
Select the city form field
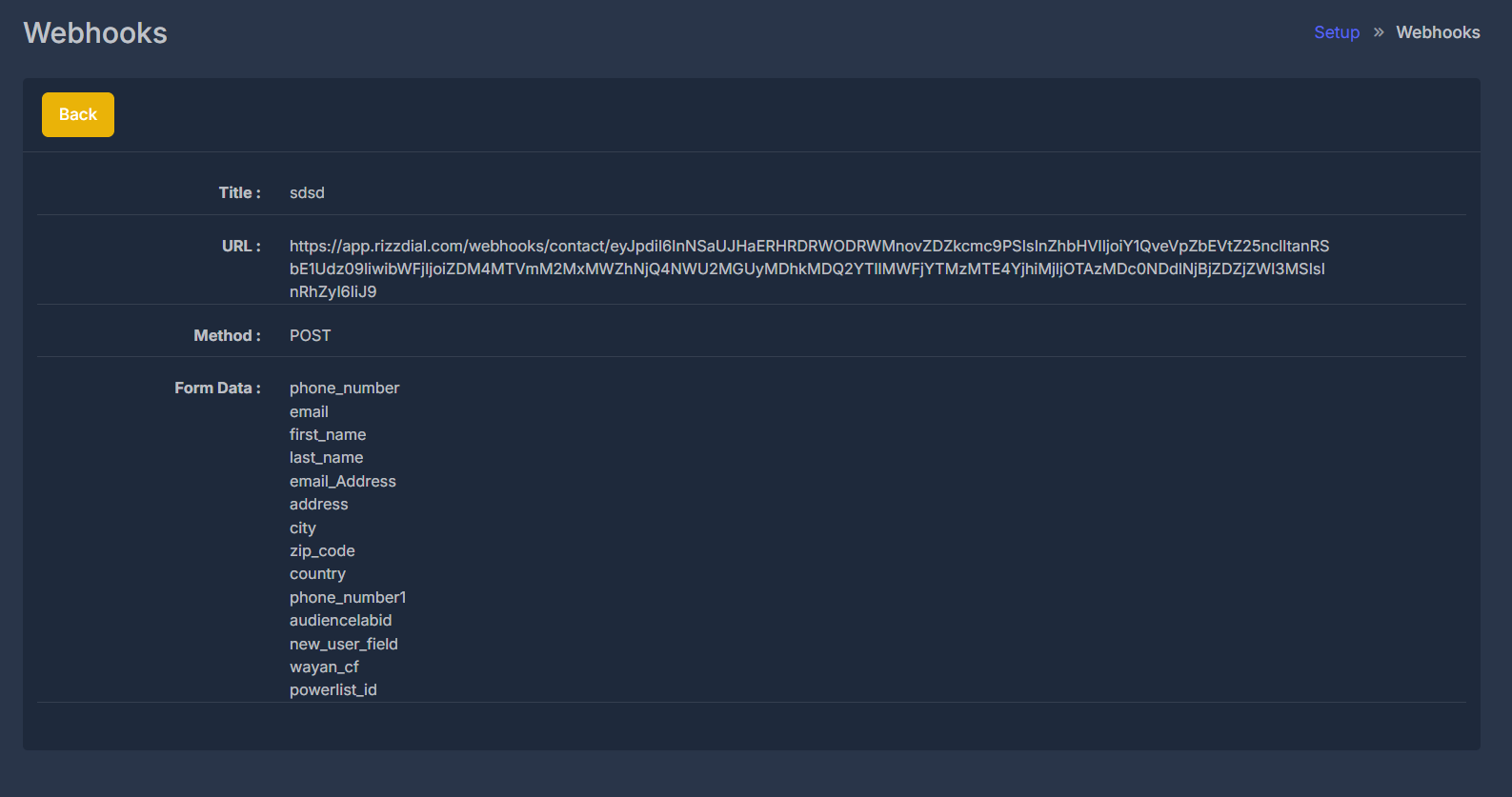303,528
